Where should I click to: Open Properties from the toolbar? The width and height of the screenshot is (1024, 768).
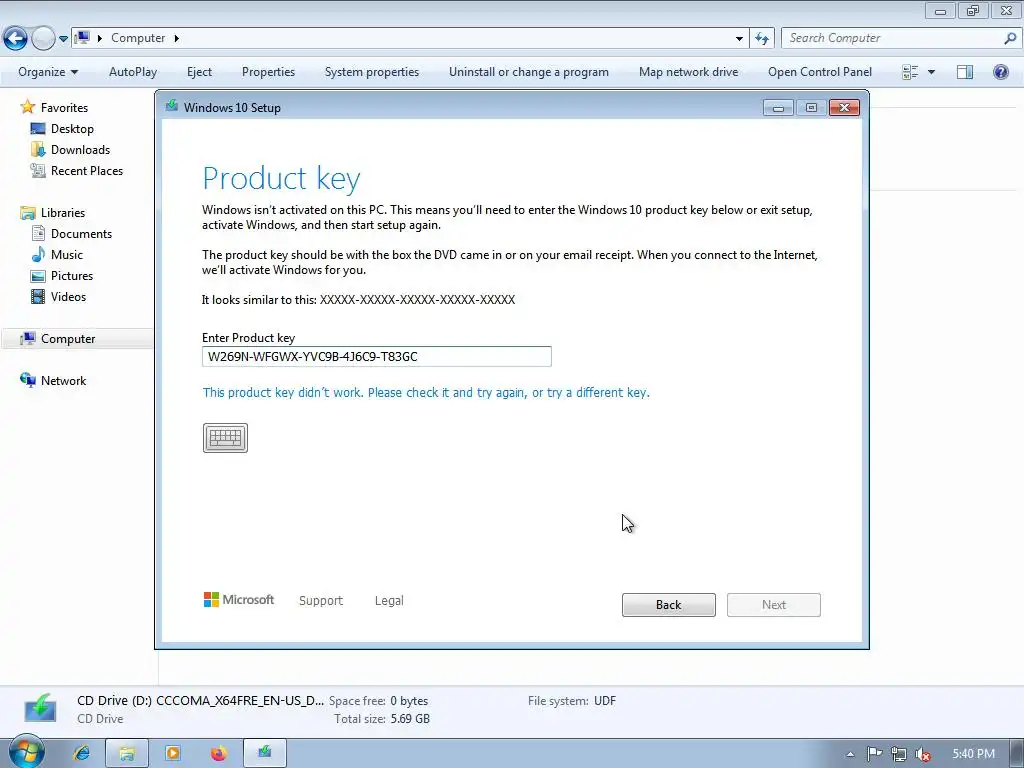(x=268, y=72)
